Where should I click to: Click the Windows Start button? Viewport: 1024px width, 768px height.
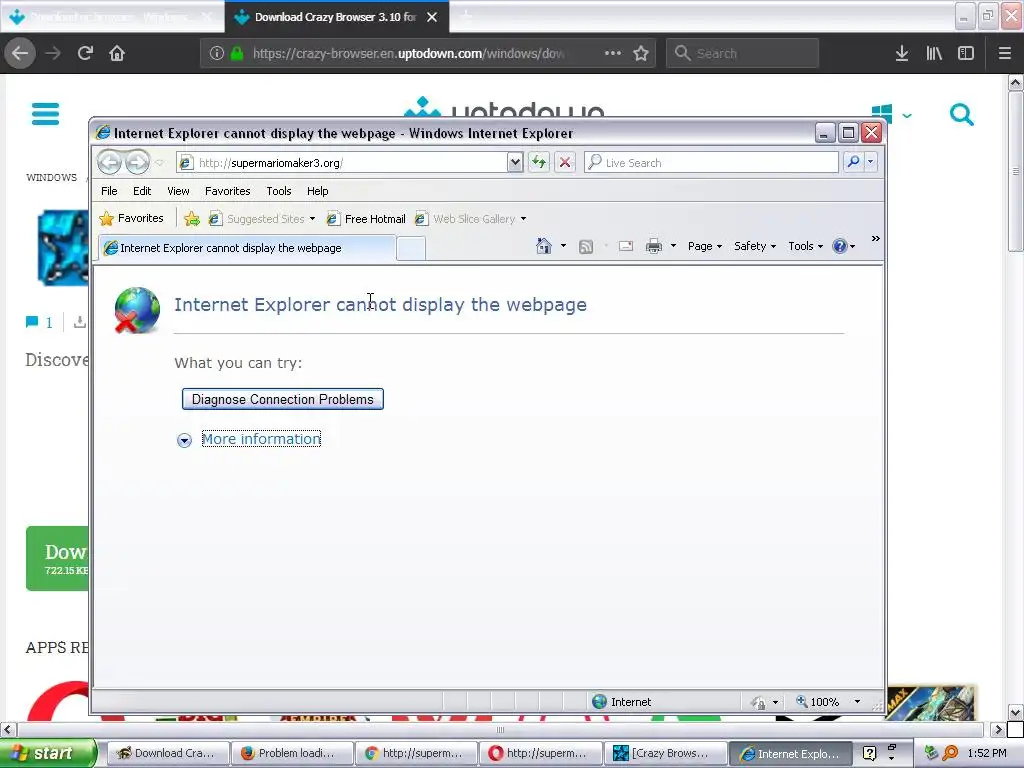48,753
